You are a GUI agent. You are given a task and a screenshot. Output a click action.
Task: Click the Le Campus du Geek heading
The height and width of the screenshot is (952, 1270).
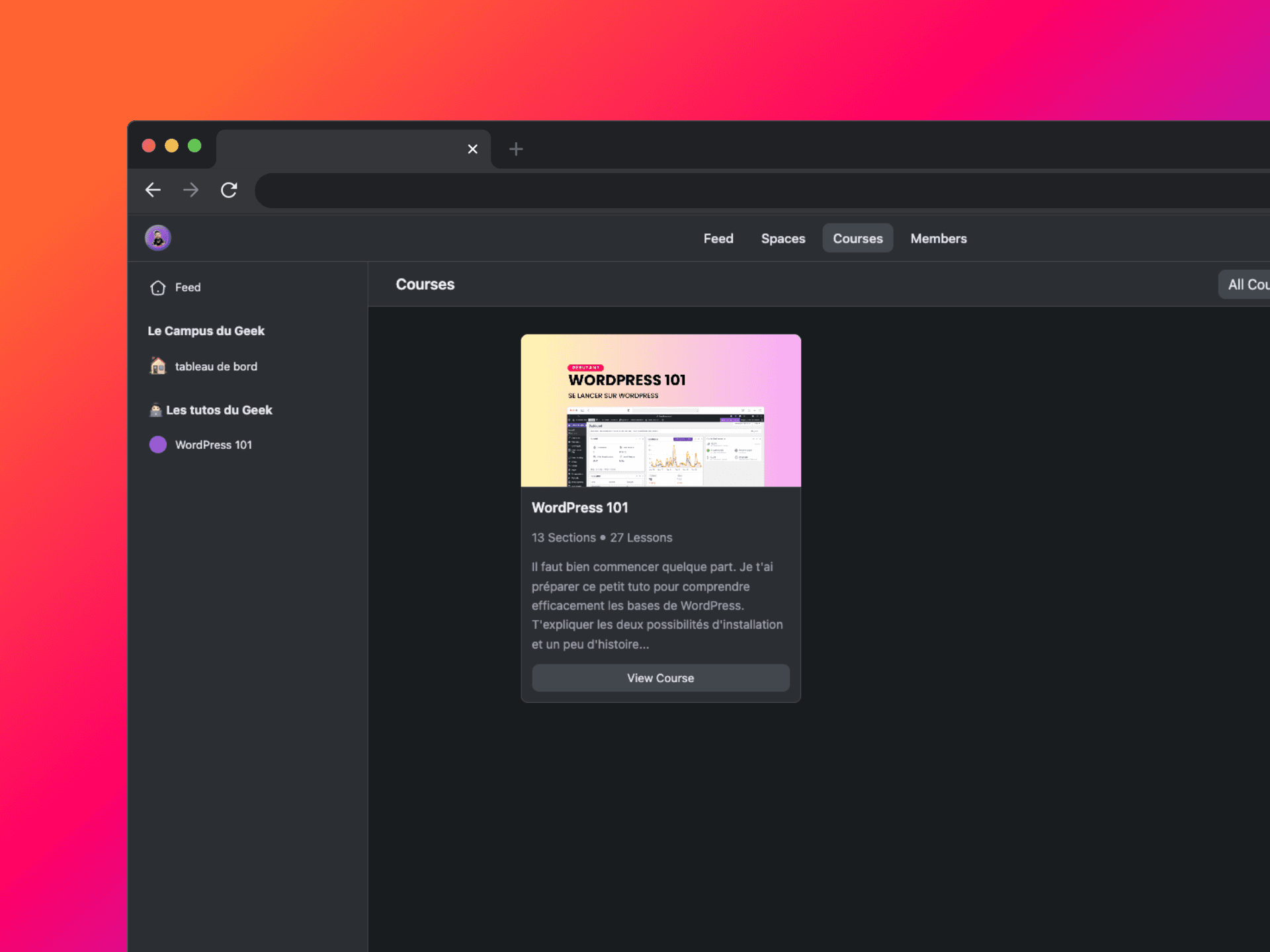point(206,331)
